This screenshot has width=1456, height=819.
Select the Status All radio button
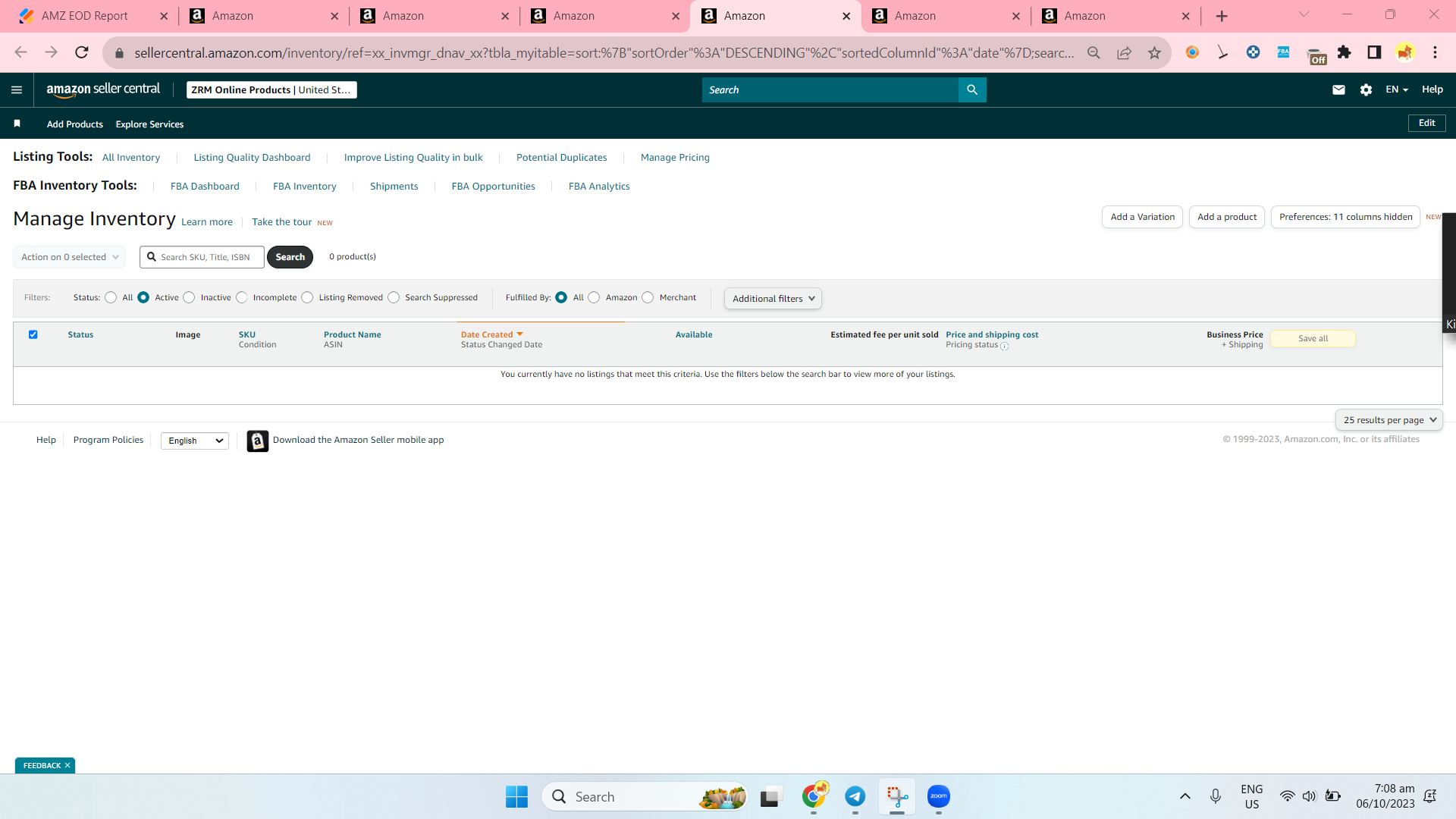[111, 297]
